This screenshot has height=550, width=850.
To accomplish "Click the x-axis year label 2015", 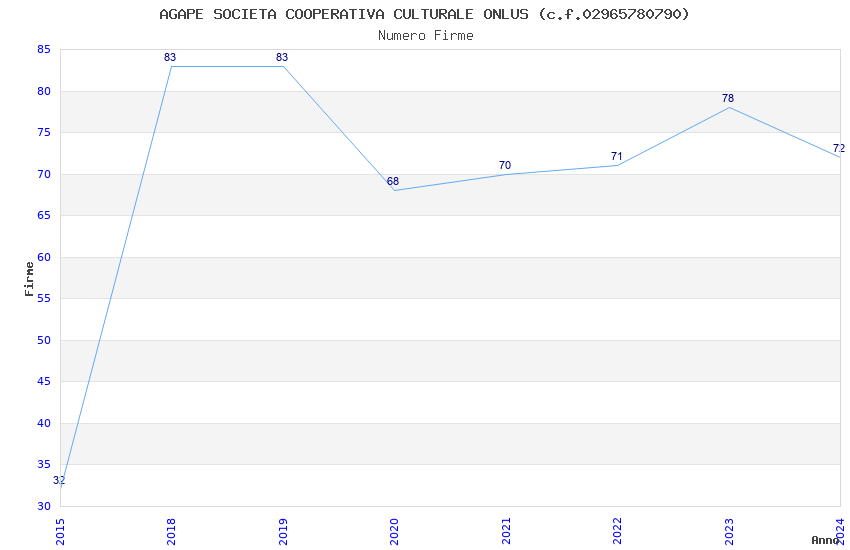I will click(60, 532).
